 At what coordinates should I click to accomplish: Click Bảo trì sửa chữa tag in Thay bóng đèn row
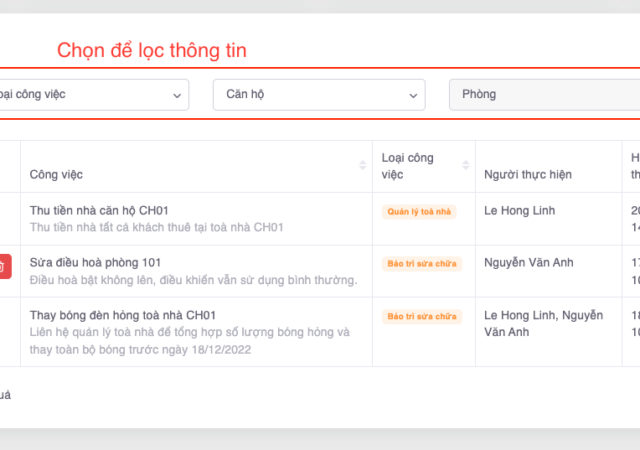421,317
